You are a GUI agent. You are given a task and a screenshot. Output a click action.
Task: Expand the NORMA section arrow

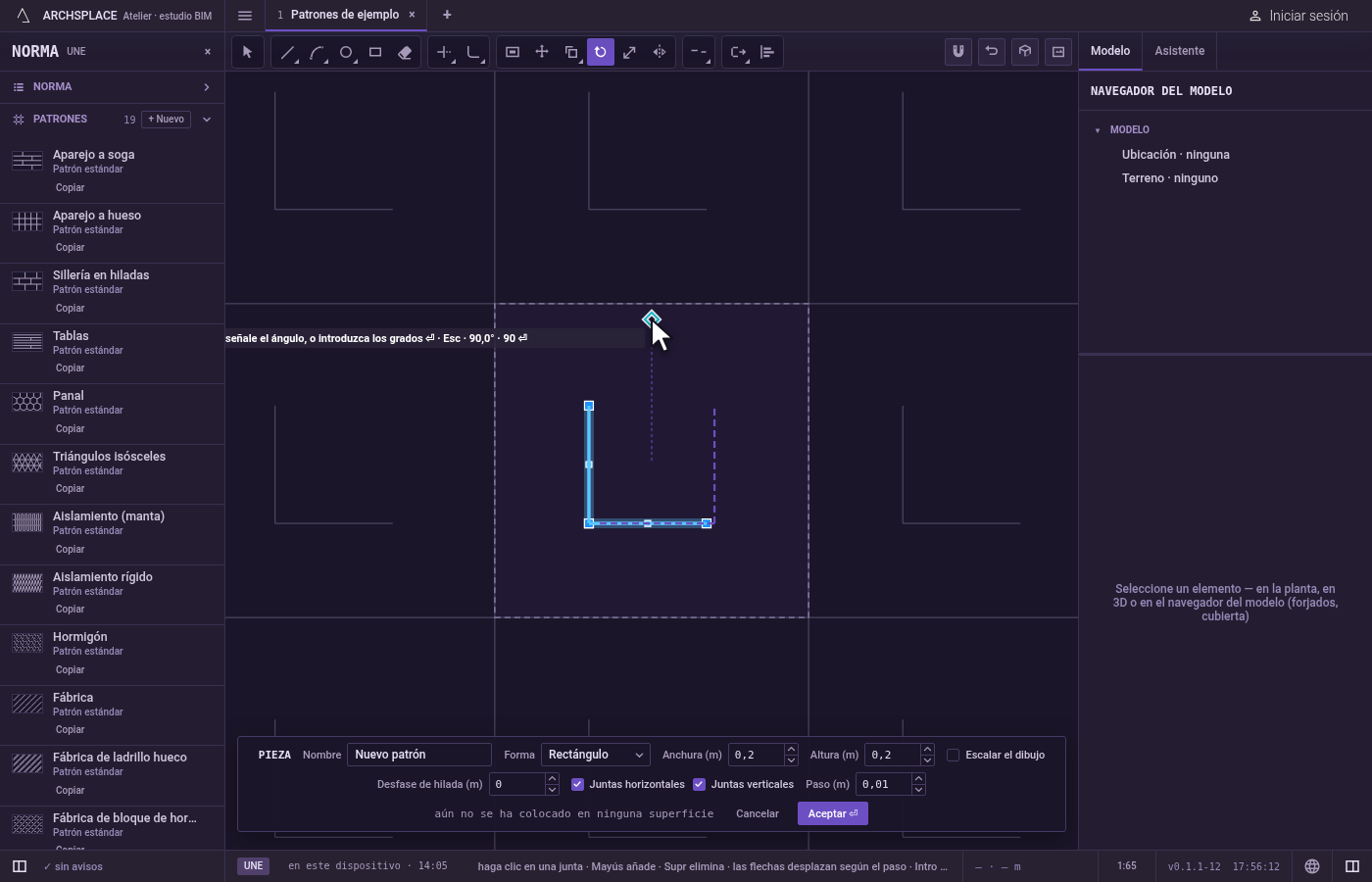(207, 87)
